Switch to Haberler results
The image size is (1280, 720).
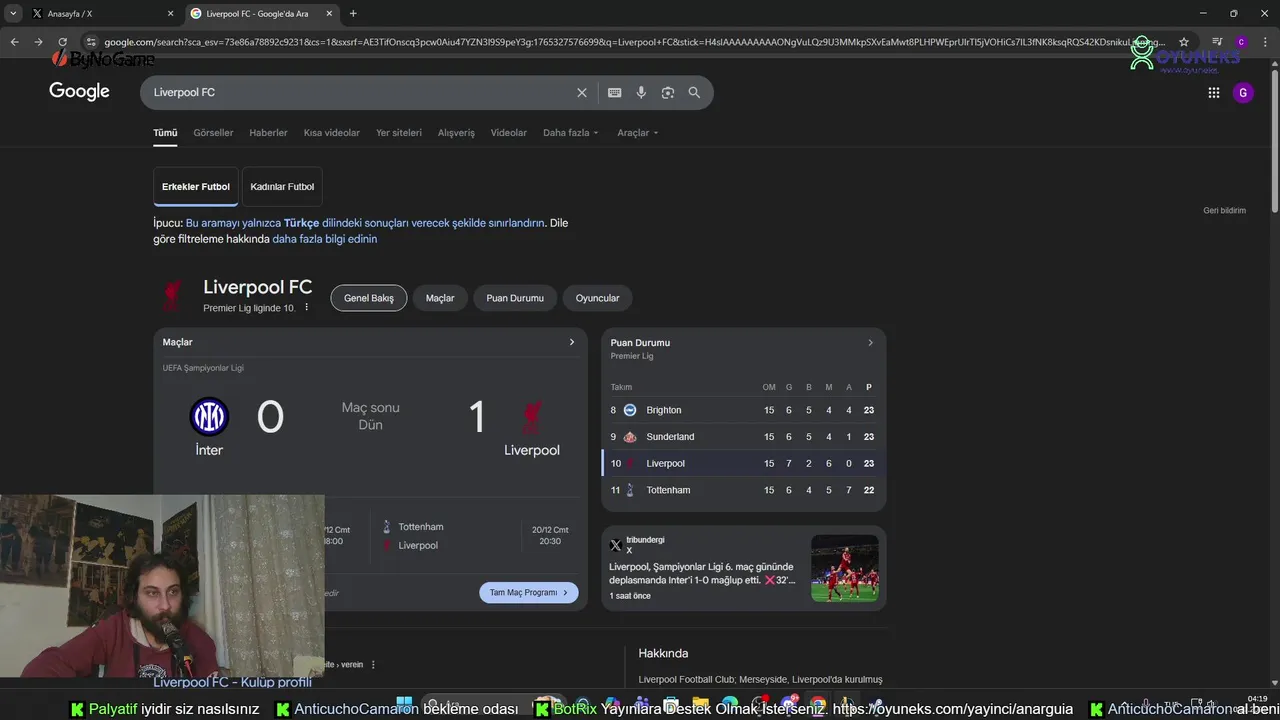tap(268, 133)
